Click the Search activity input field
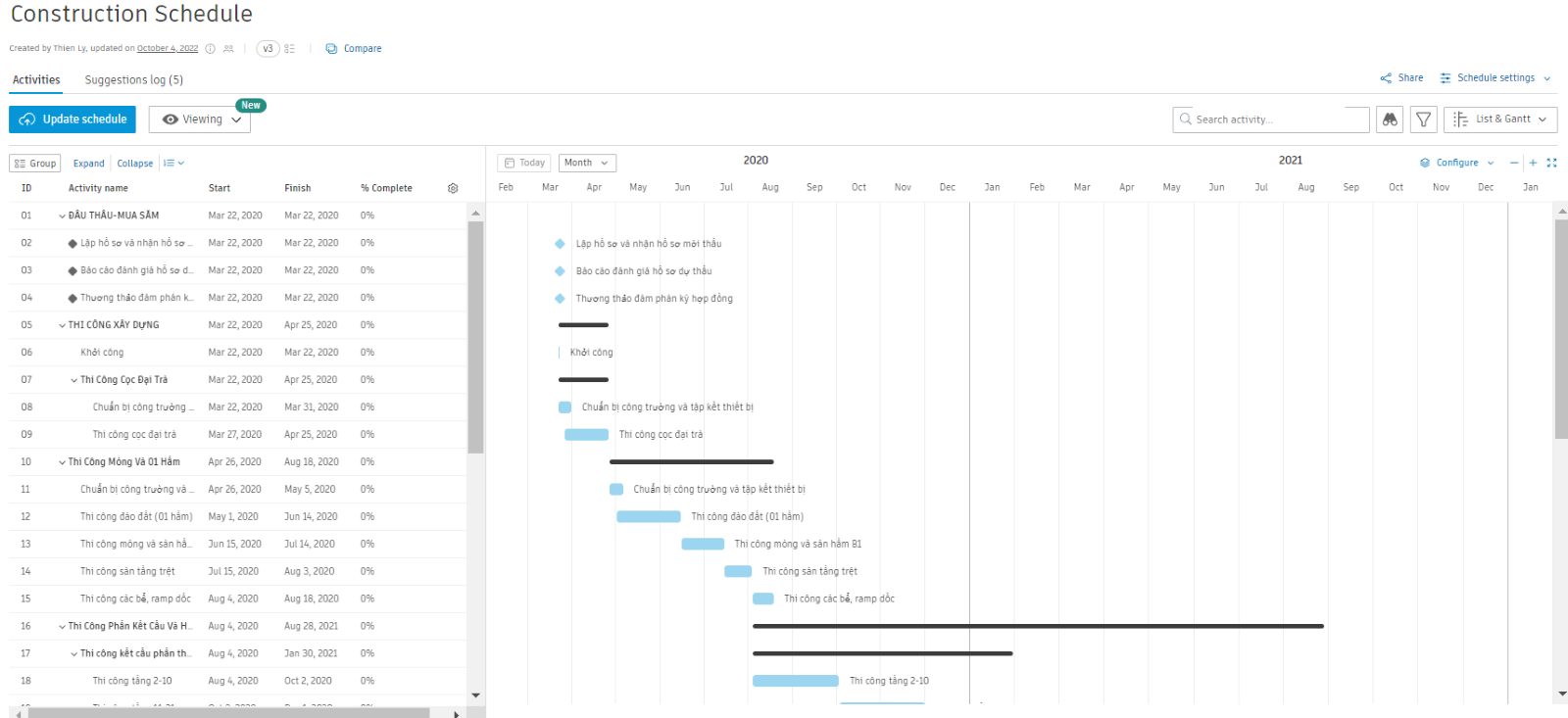Viewport: 1568px width, 718px height. point(1271,120)
